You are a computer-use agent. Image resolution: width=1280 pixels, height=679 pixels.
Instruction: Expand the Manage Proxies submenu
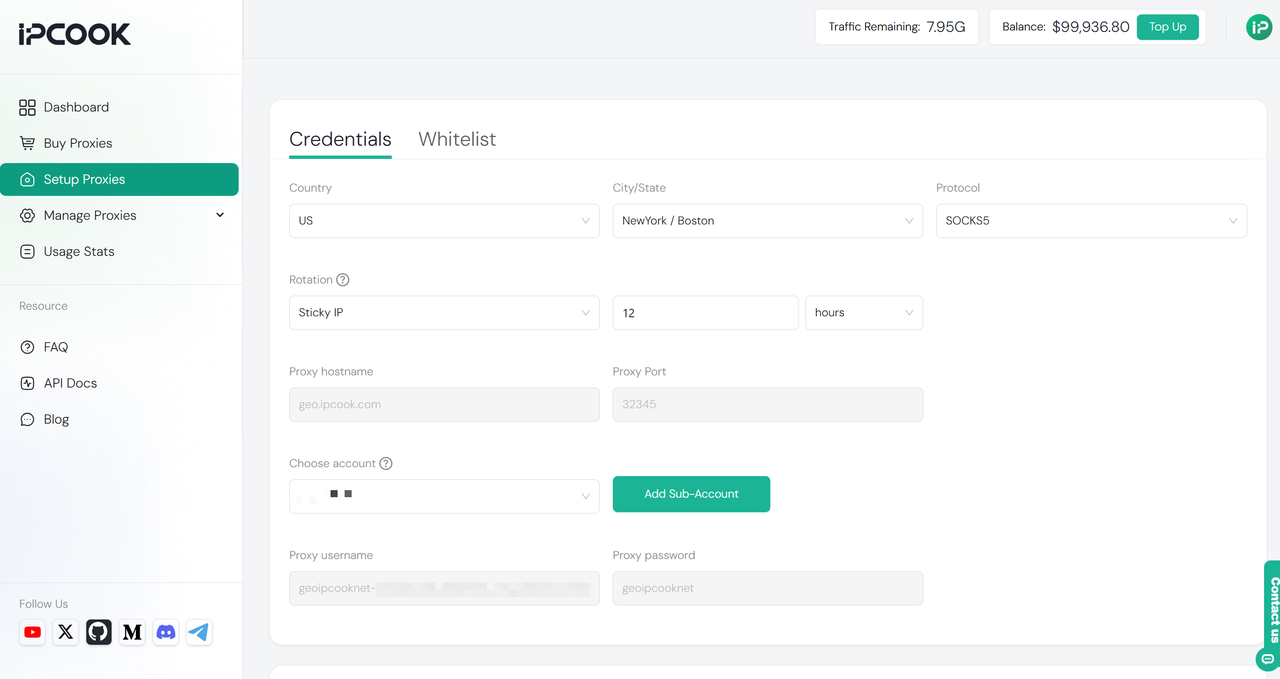(219, 214)
